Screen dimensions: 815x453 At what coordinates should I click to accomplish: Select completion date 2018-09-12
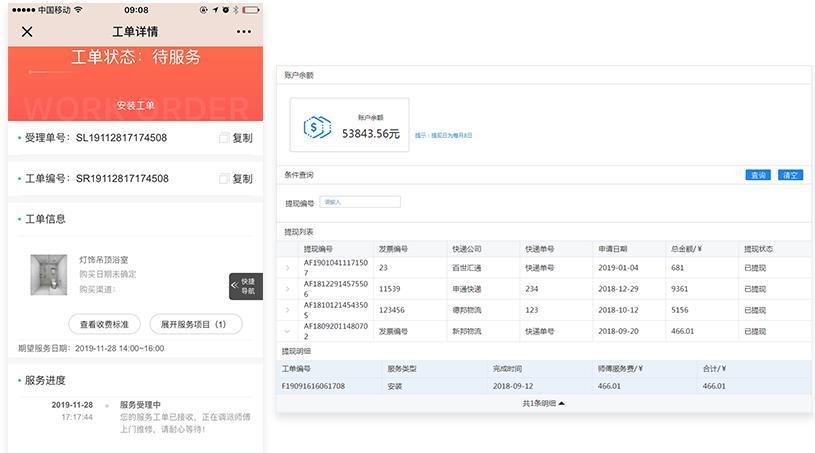[x=513, y=386]
